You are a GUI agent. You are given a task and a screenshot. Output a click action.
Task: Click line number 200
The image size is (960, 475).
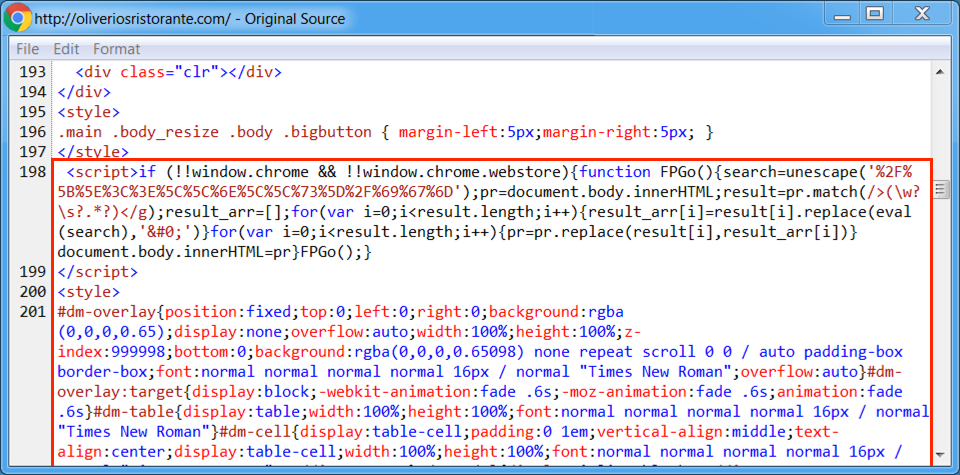pos(32,291)
